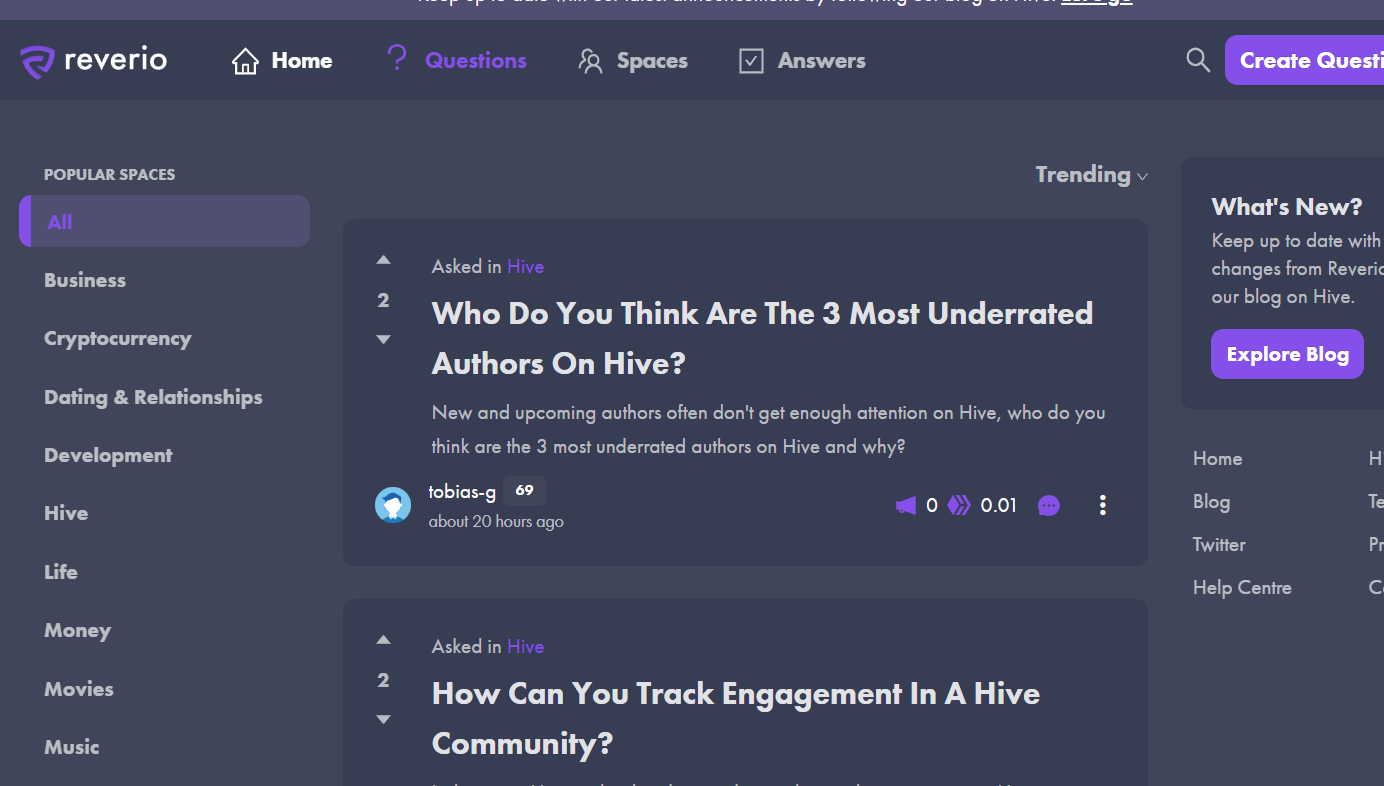The image size is (1384, 786).
Task: Click the Reverio logo icon
Action: click(37, 61)
